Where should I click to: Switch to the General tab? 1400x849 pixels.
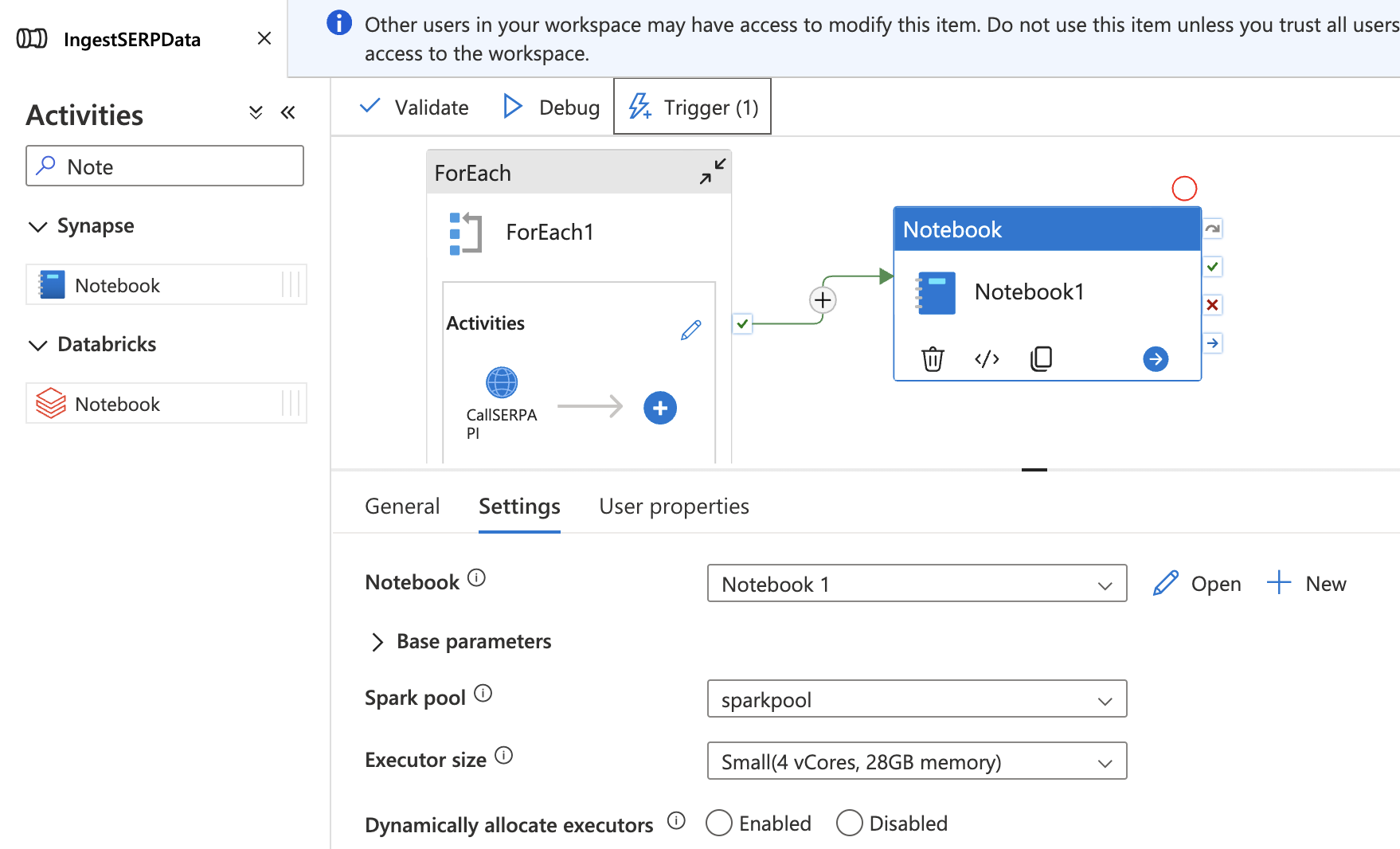click(402, 507)
